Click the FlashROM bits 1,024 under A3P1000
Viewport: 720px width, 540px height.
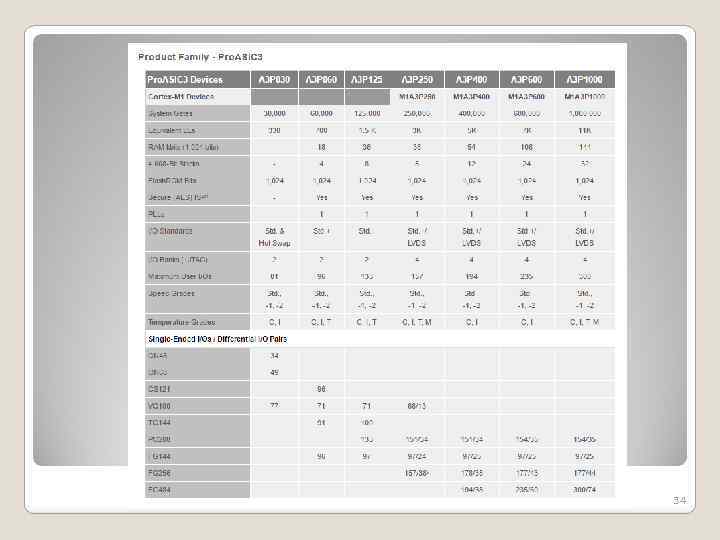585,180
